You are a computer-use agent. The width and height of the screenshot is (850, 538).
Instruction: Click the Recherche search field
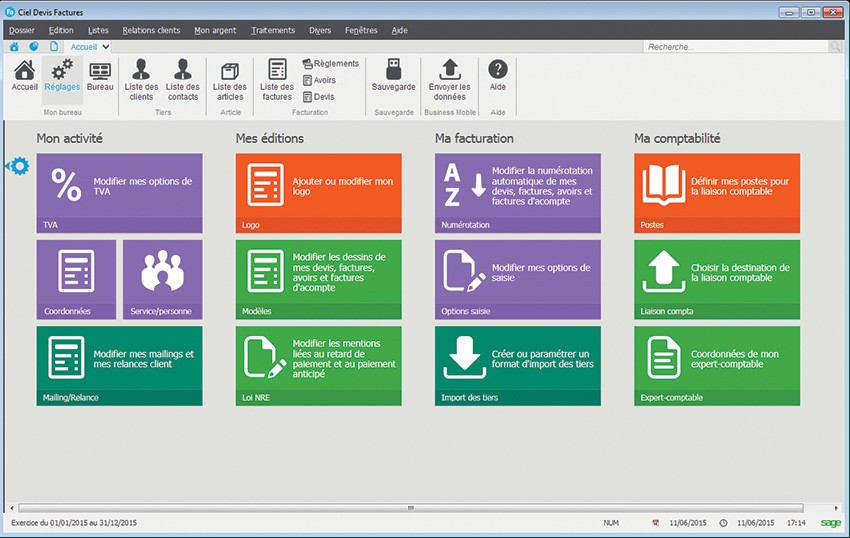point(735,47)
